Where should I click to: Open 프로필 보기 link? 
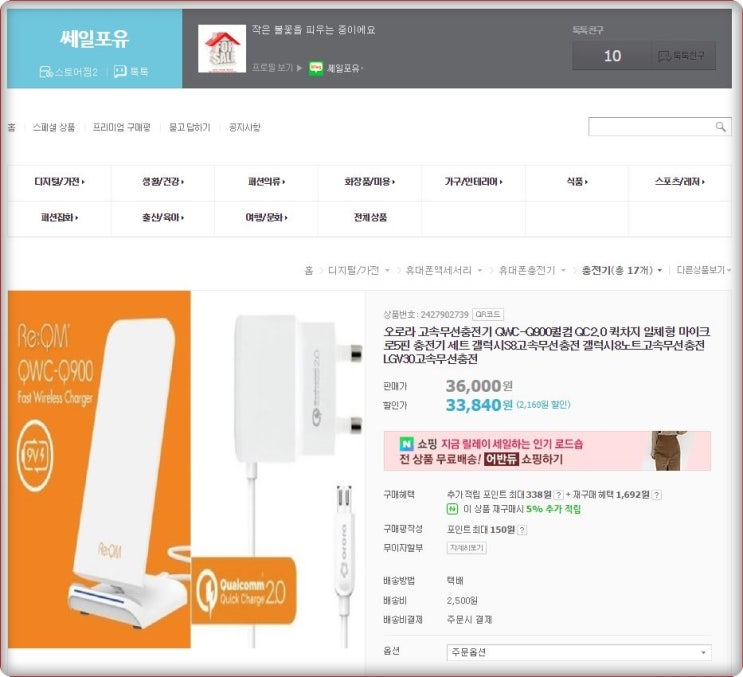click(x=276, y=68)
